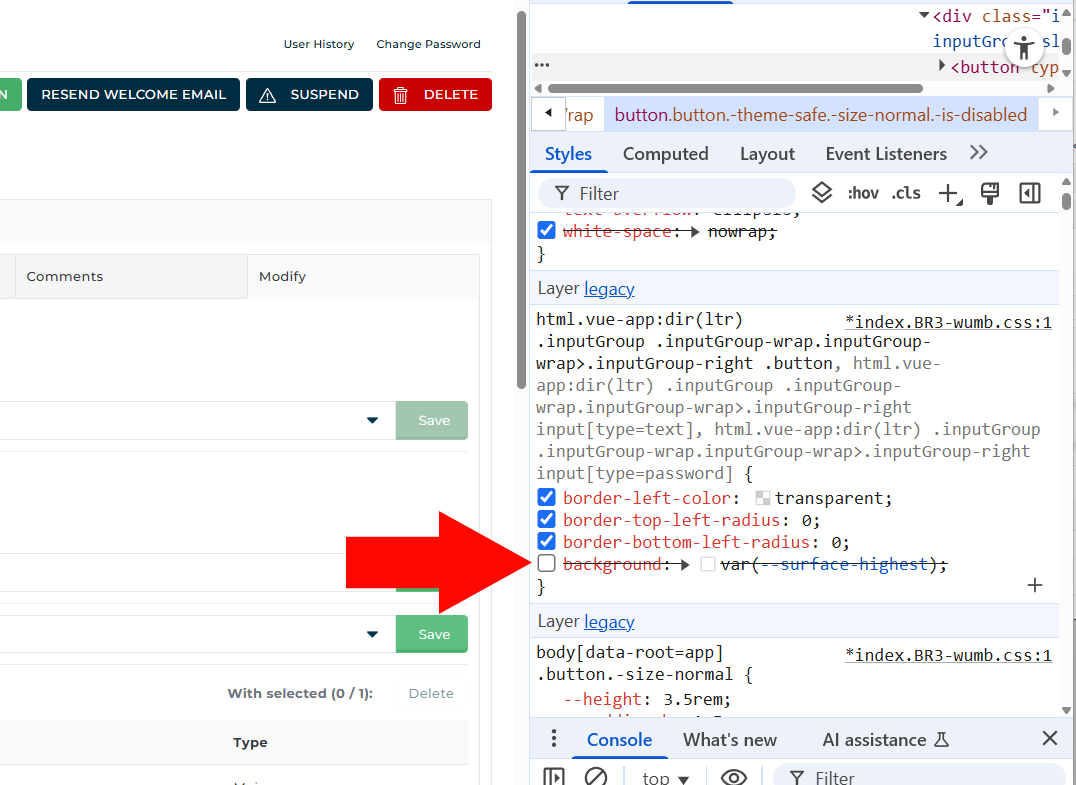This screenshot has width=1076, height=785.
Task: Select button.button breadcrumb item
Action: click(821, 115)
